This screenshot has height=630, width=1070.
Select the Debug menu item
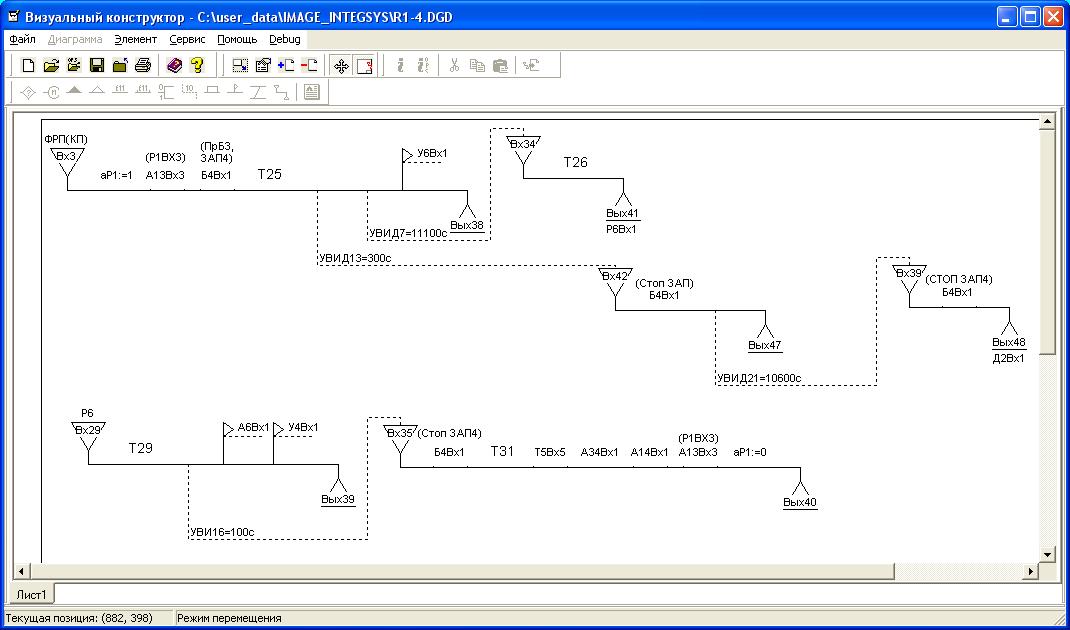(x=284, y=39)
